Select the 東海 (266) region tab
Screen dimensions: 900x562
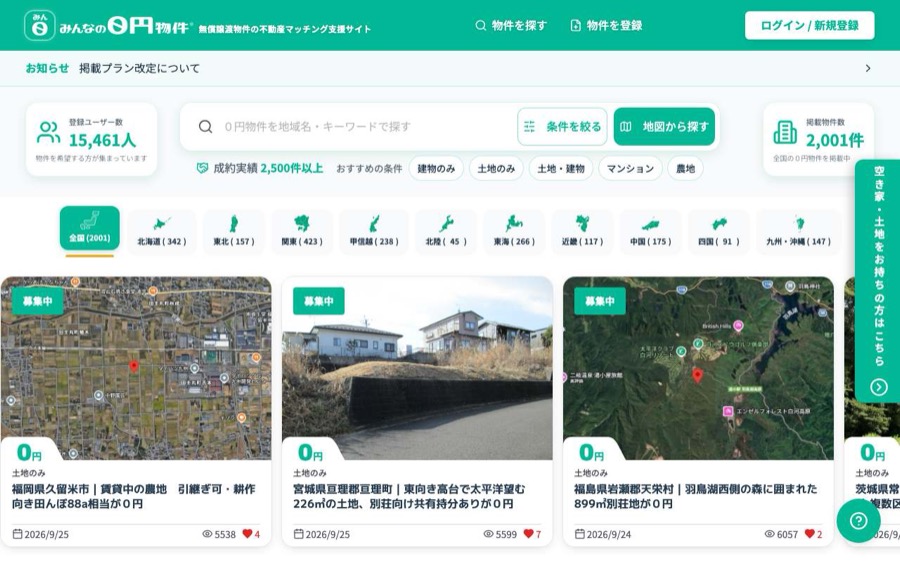click(514, 231)
